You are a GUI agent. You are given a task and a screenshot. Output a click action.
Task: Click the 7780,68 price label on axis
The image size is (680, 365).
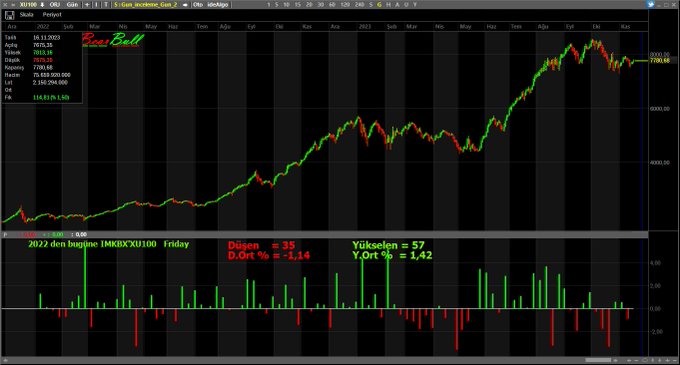pos(660,61)
